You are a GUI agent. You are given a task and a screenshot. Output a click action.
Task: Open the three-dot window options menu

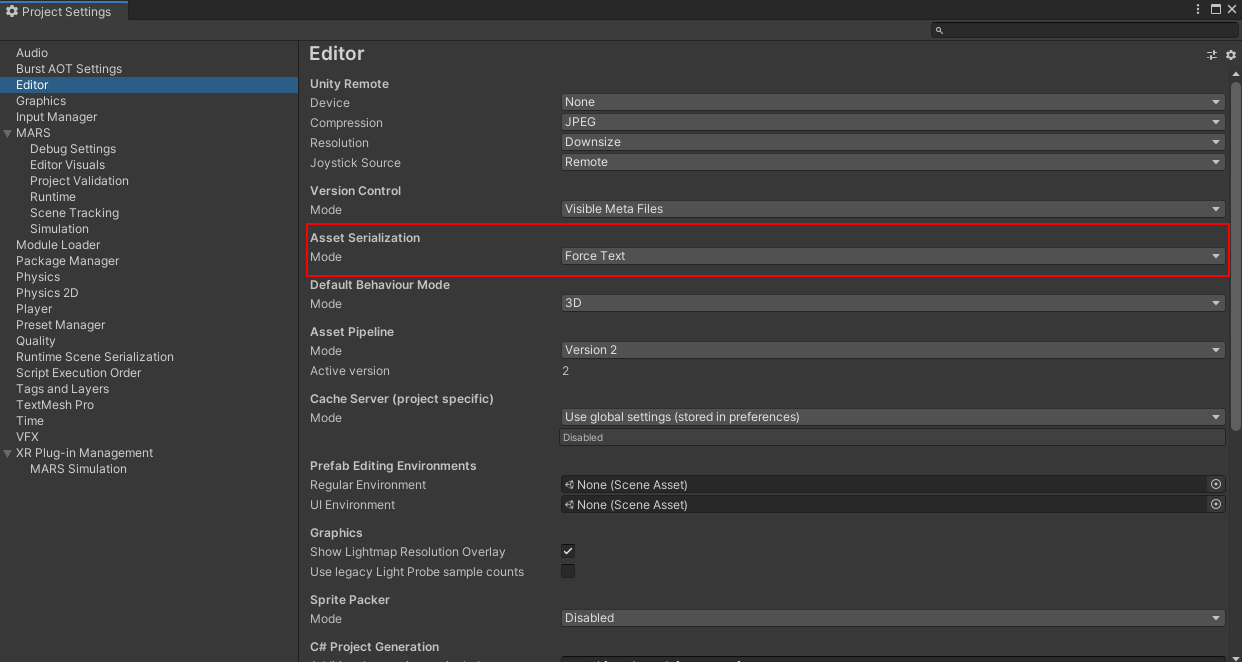[1198, 9]
